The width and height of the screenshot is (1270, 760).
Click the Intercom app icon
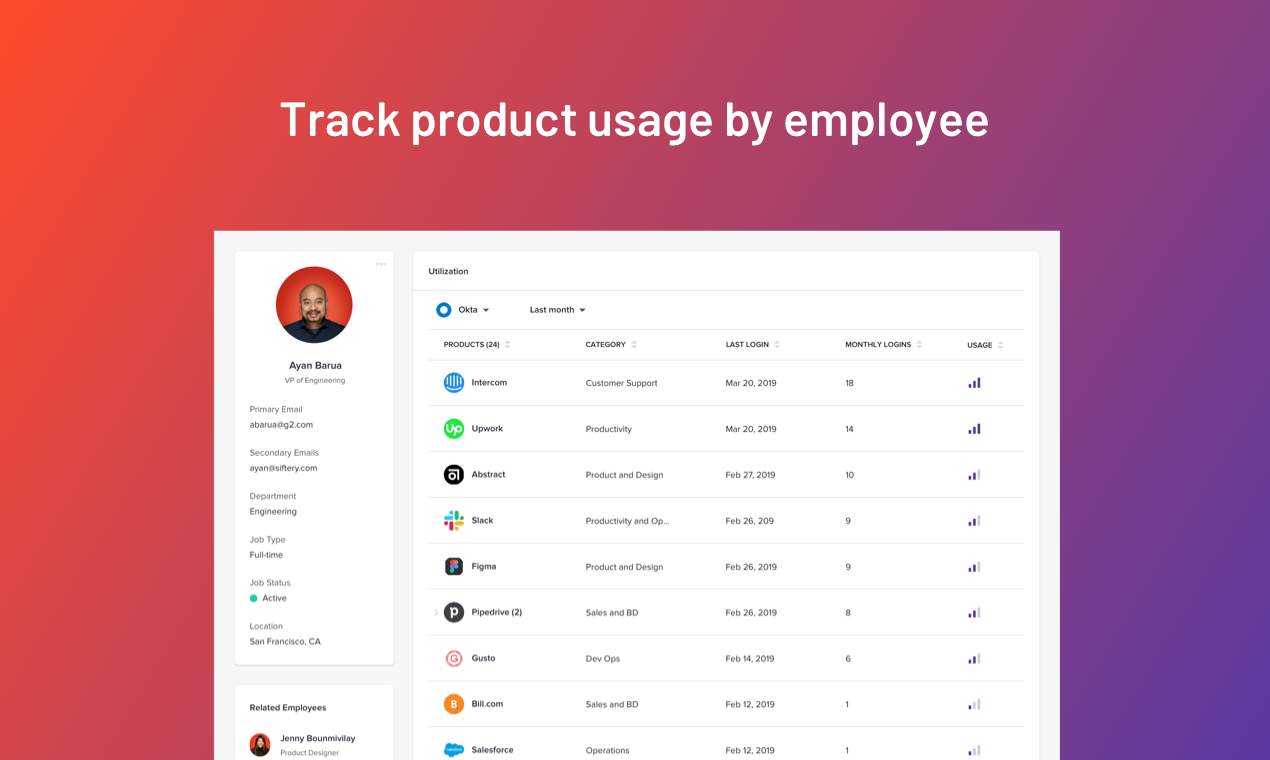(x=454, y=383)
